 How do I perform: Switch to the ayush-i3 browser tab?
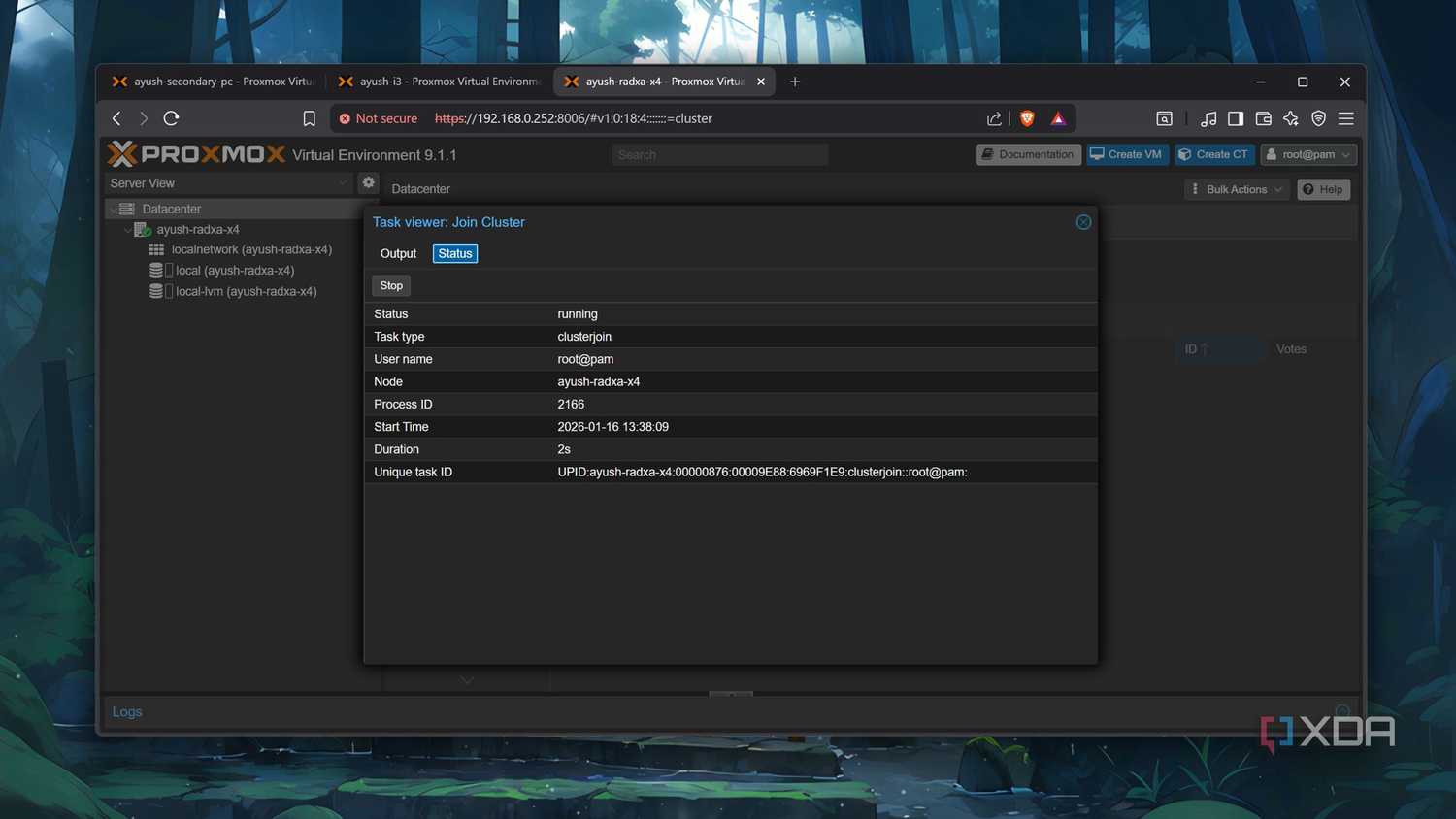[x=439, y=82]
